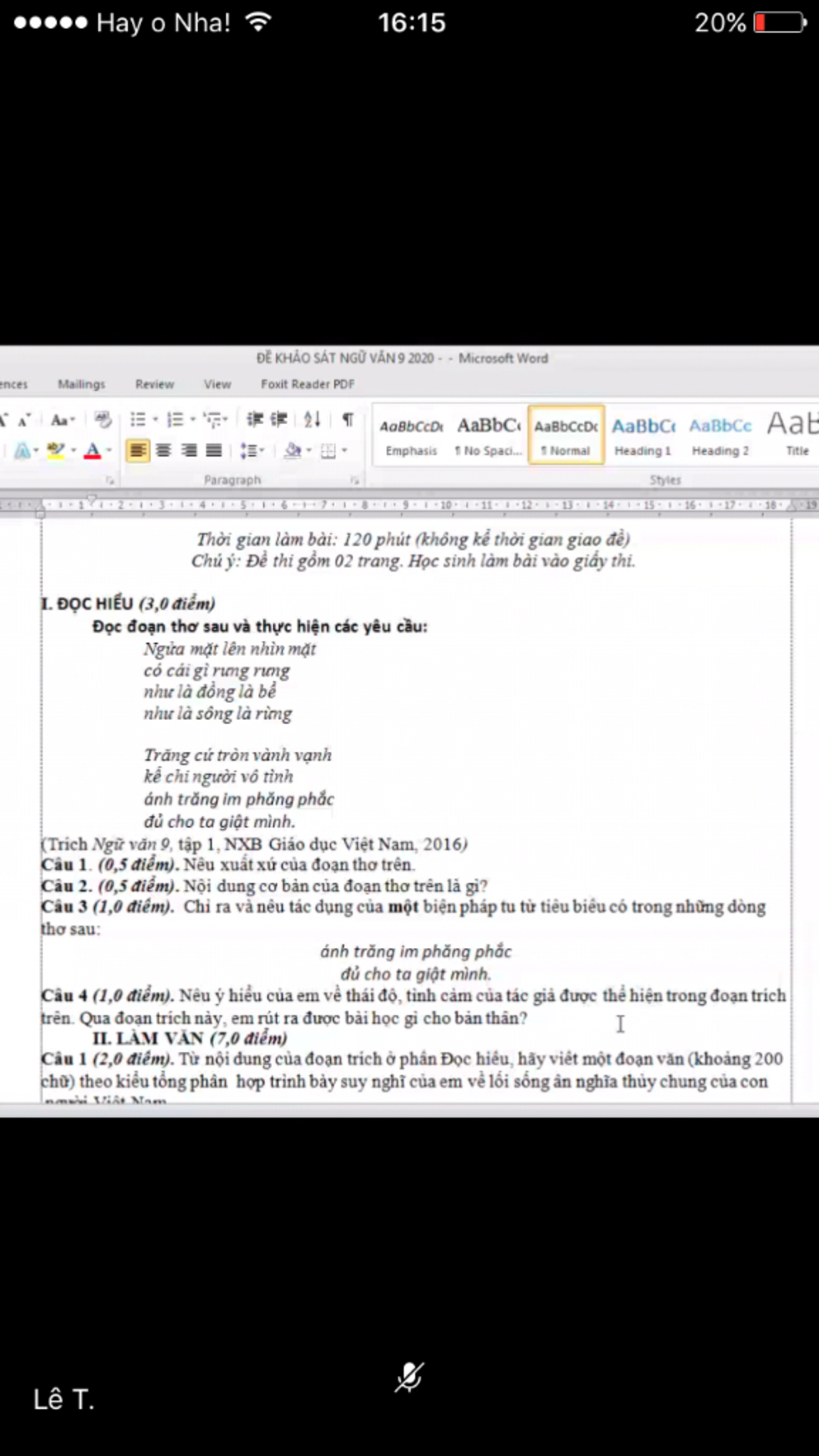Apply the Title style
The image size is (819, 1456).
click(x=792, y=436)
